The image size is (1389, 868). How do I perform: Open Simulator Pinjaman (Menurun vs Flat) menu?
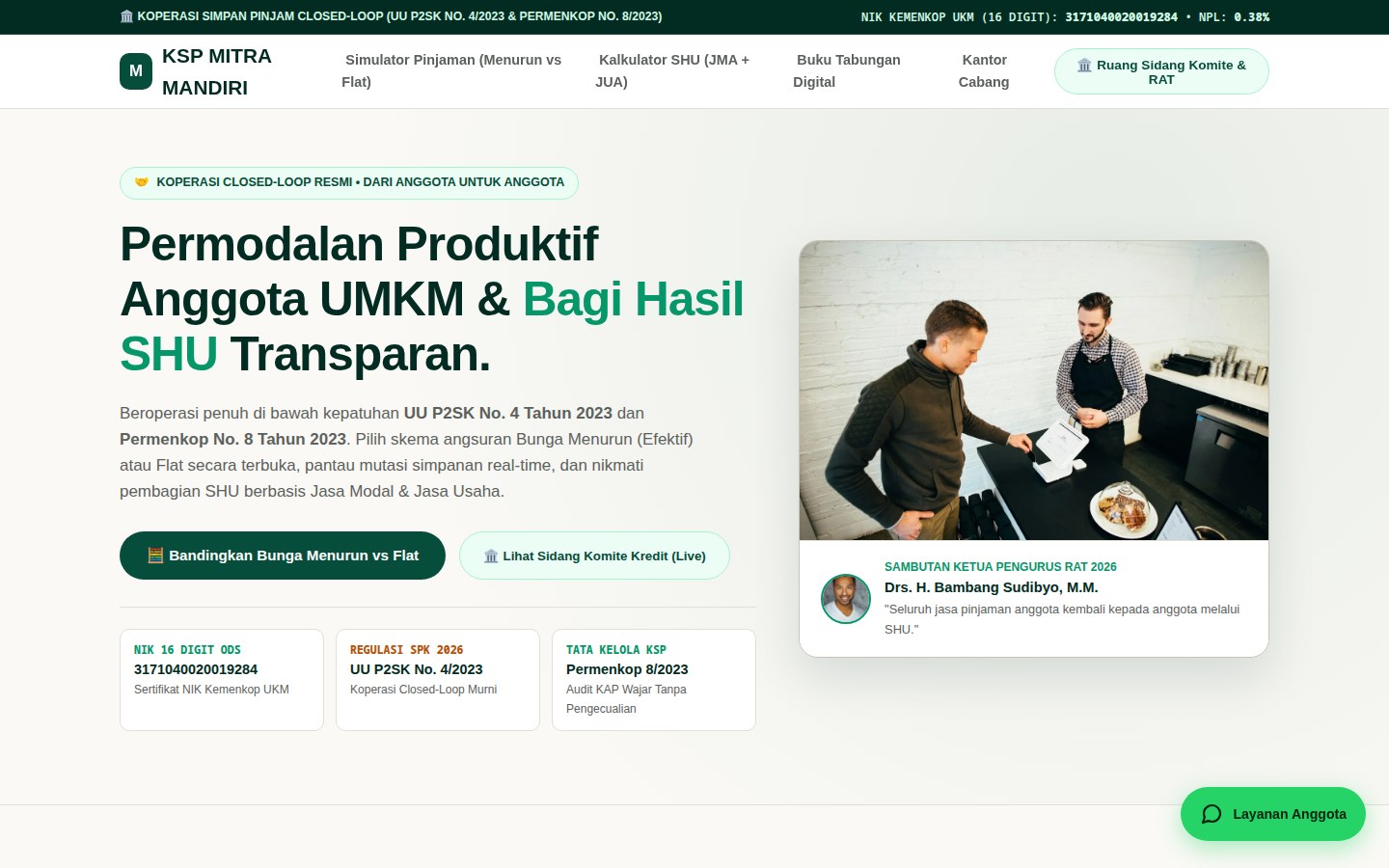coord(451,70)
